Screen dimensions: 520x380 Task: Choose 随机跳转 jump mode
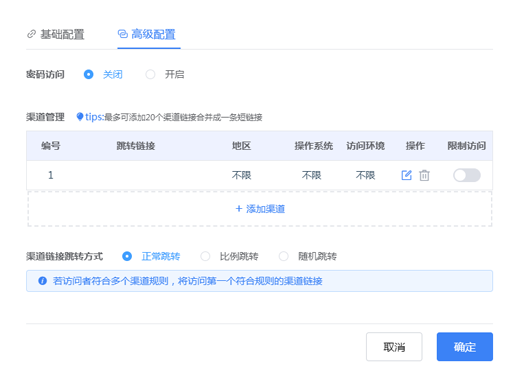(x=284, y=256)
